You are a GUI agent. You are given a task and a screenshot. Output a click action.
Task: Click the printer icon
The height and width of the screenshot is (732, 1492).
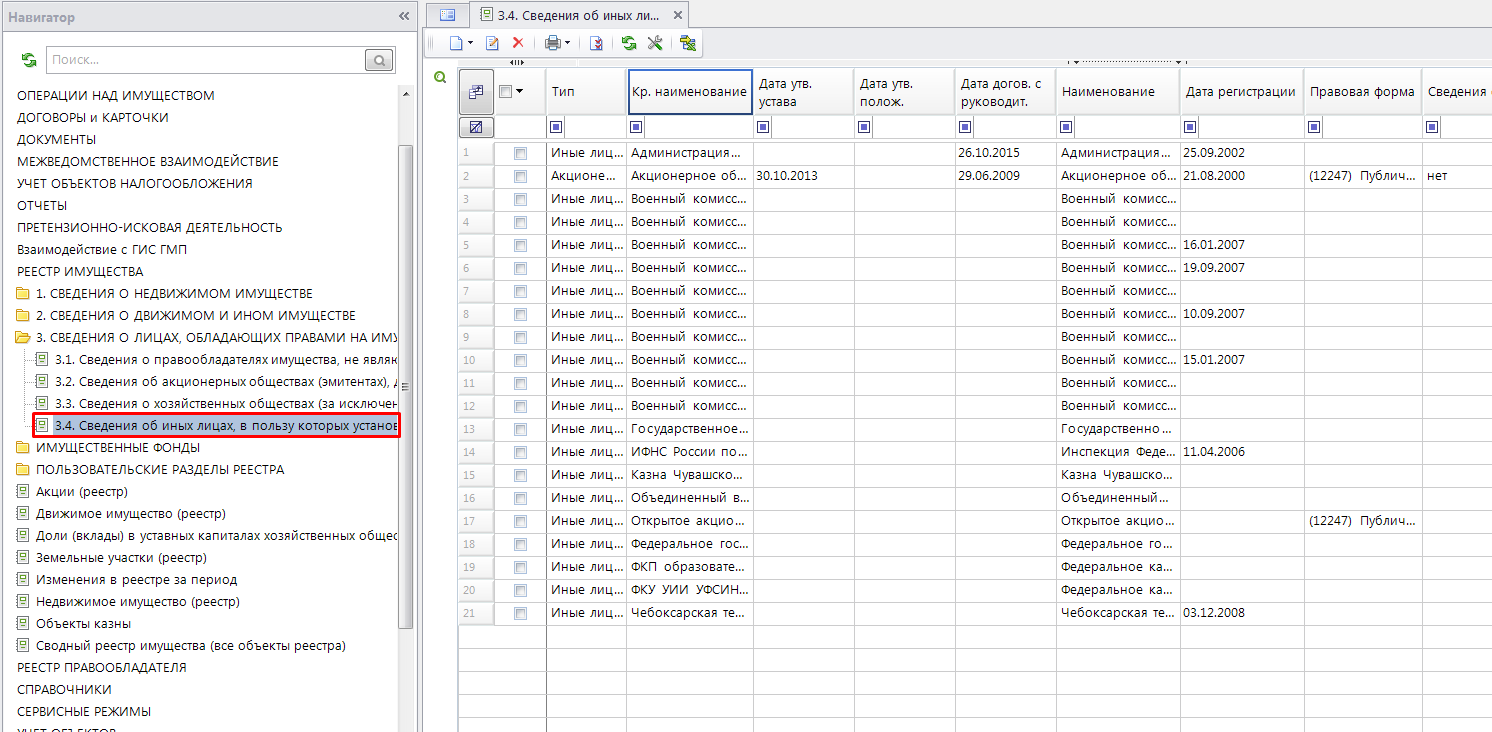[x=552, y=43]
